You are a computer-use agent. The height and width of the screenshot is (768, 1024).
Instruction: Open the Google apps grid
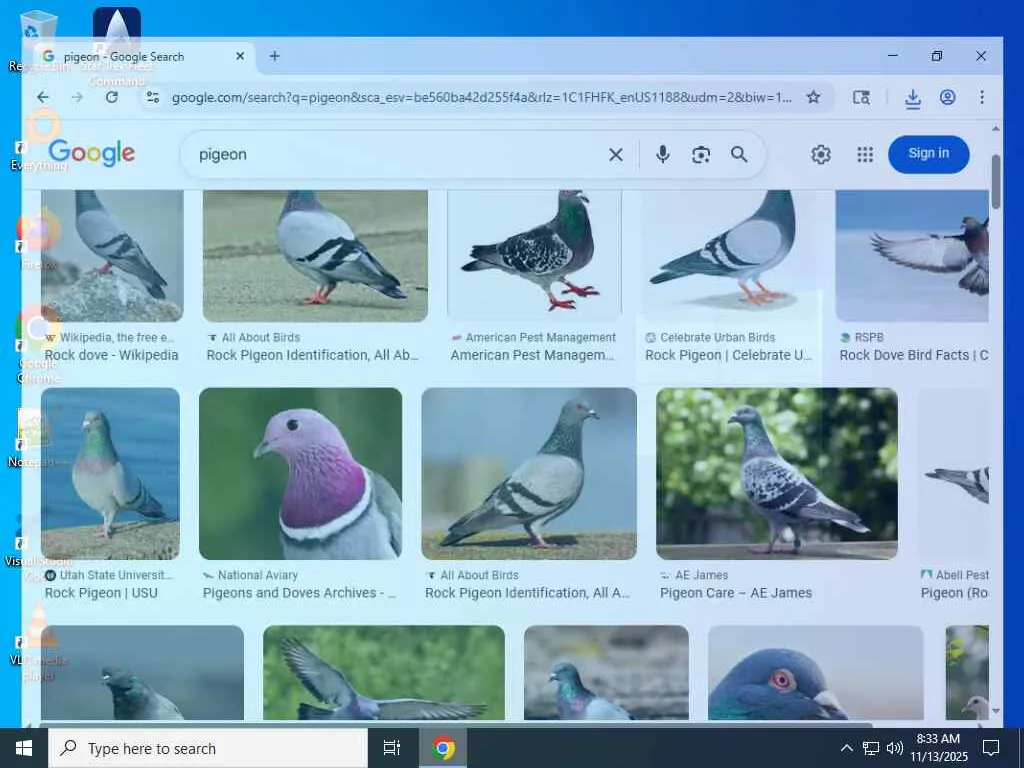865,155
